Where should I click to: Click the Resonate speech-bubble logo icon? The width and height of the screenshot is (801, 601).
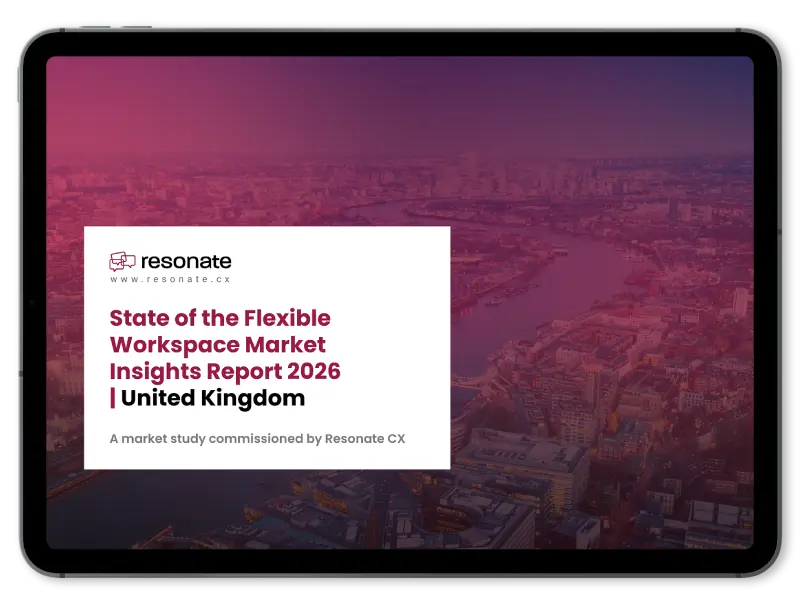122,262
